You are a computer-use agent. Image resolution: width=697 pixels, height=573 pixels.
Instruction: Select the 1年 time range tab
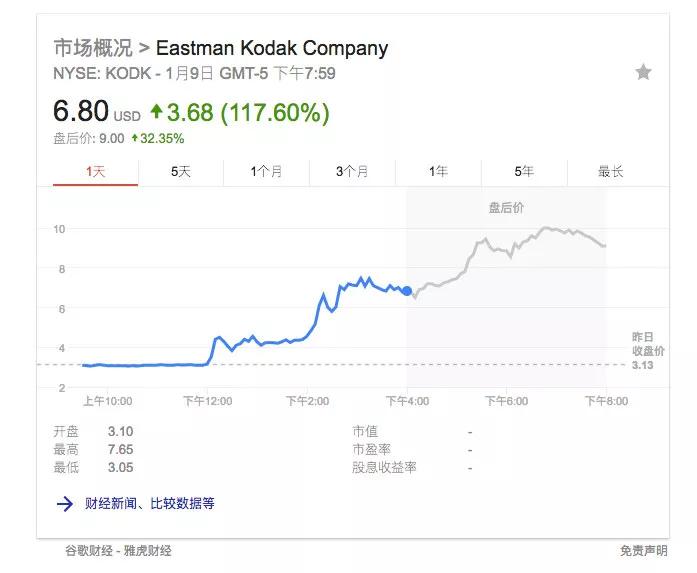(x=438, y=172)
